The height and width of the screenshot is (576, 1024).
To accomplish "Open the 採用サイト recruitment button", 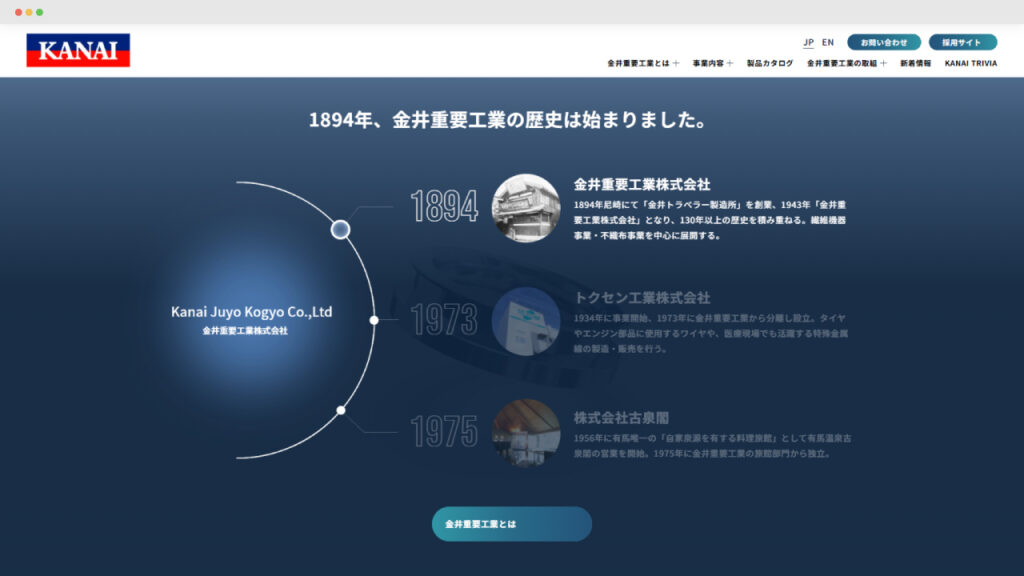I will coord(963,42).
